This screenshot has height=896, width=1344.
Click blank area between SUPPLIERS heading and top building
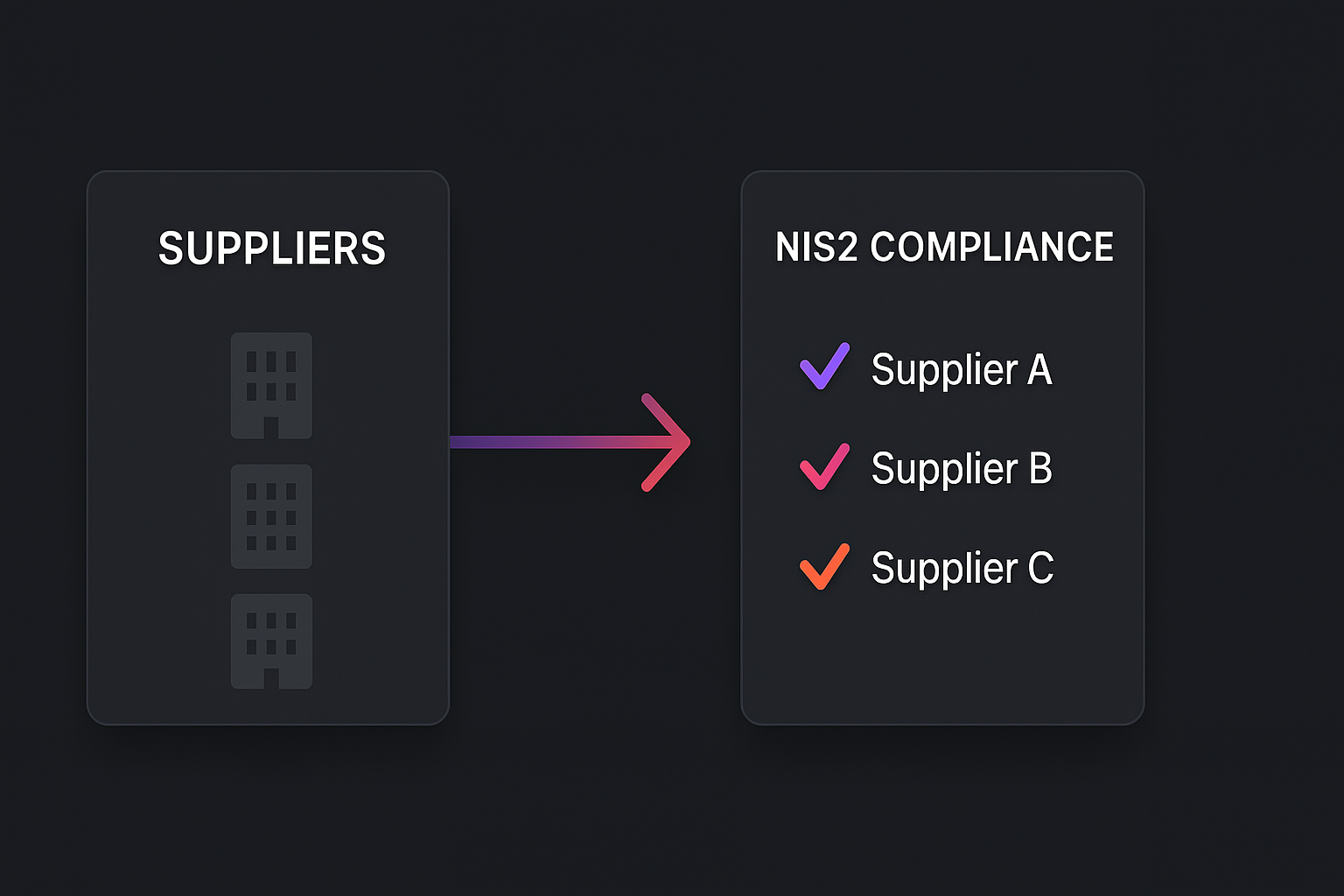271,300
